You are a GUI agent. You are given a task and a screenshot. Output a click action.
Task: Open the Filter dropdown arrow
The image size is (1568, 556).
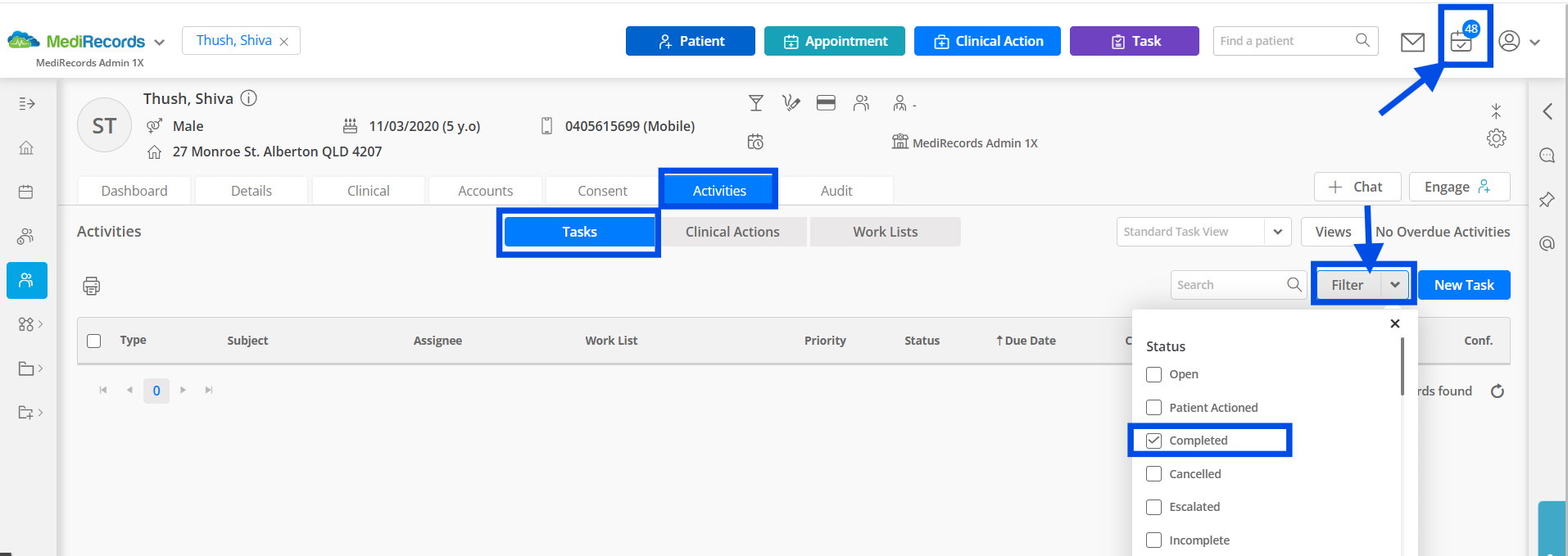coord(1394,285)
